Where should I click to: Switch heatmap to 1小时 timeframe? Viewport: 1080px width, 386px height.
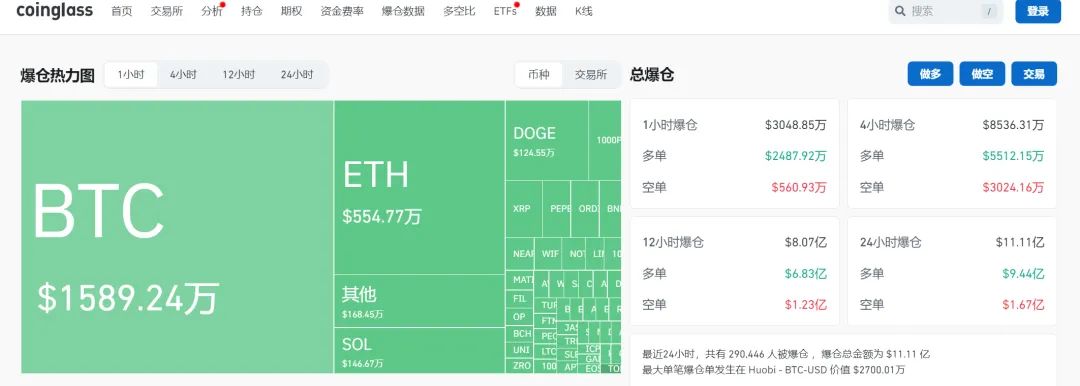tap(131, 74)
